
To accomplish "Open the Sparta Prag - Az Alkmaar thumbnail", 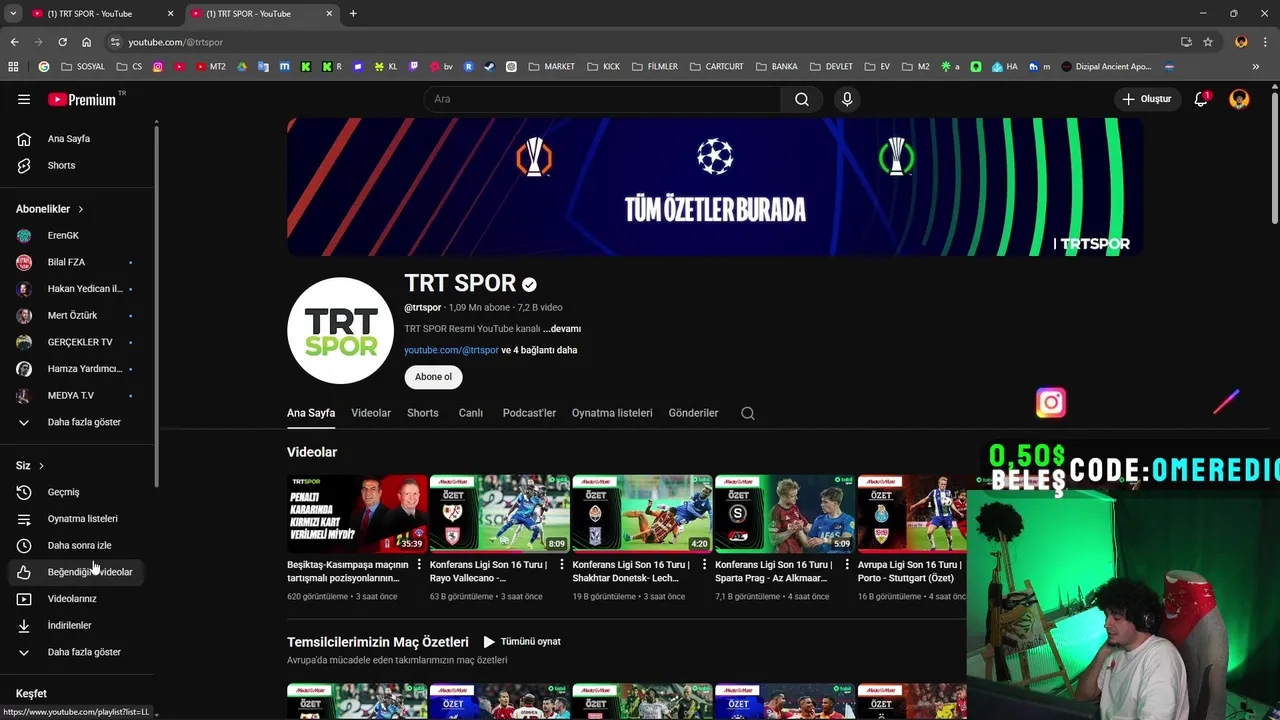I will click(x=785, y=514).
